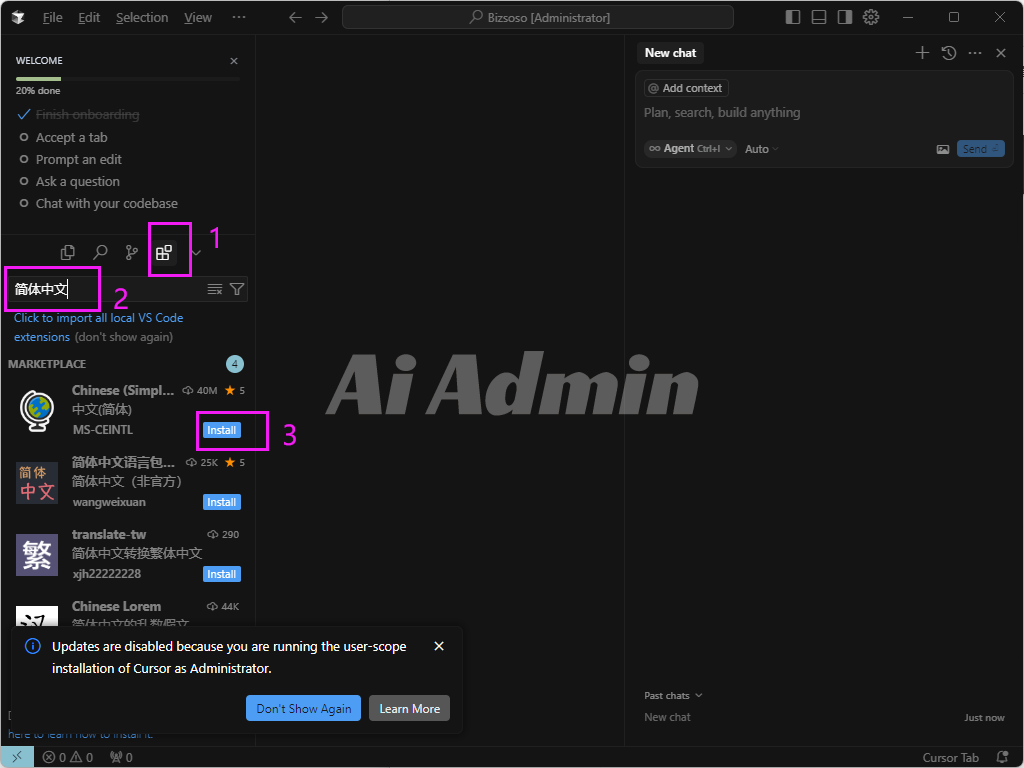Expand the Past chats list
The height and width of the screenshot is (768, 1024).
(x=673, y=696)
